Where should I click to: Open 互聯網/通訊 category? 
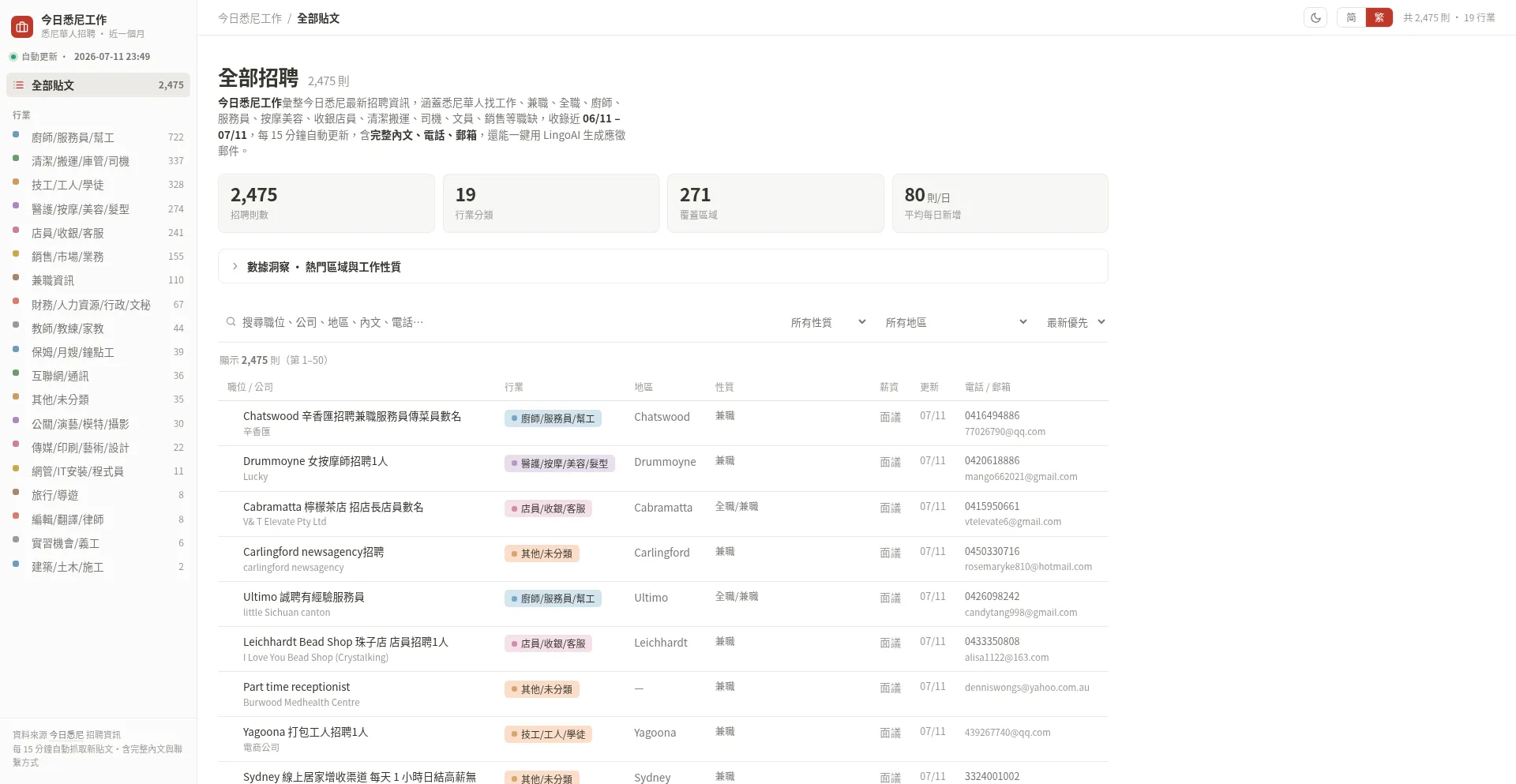[98, 376]
